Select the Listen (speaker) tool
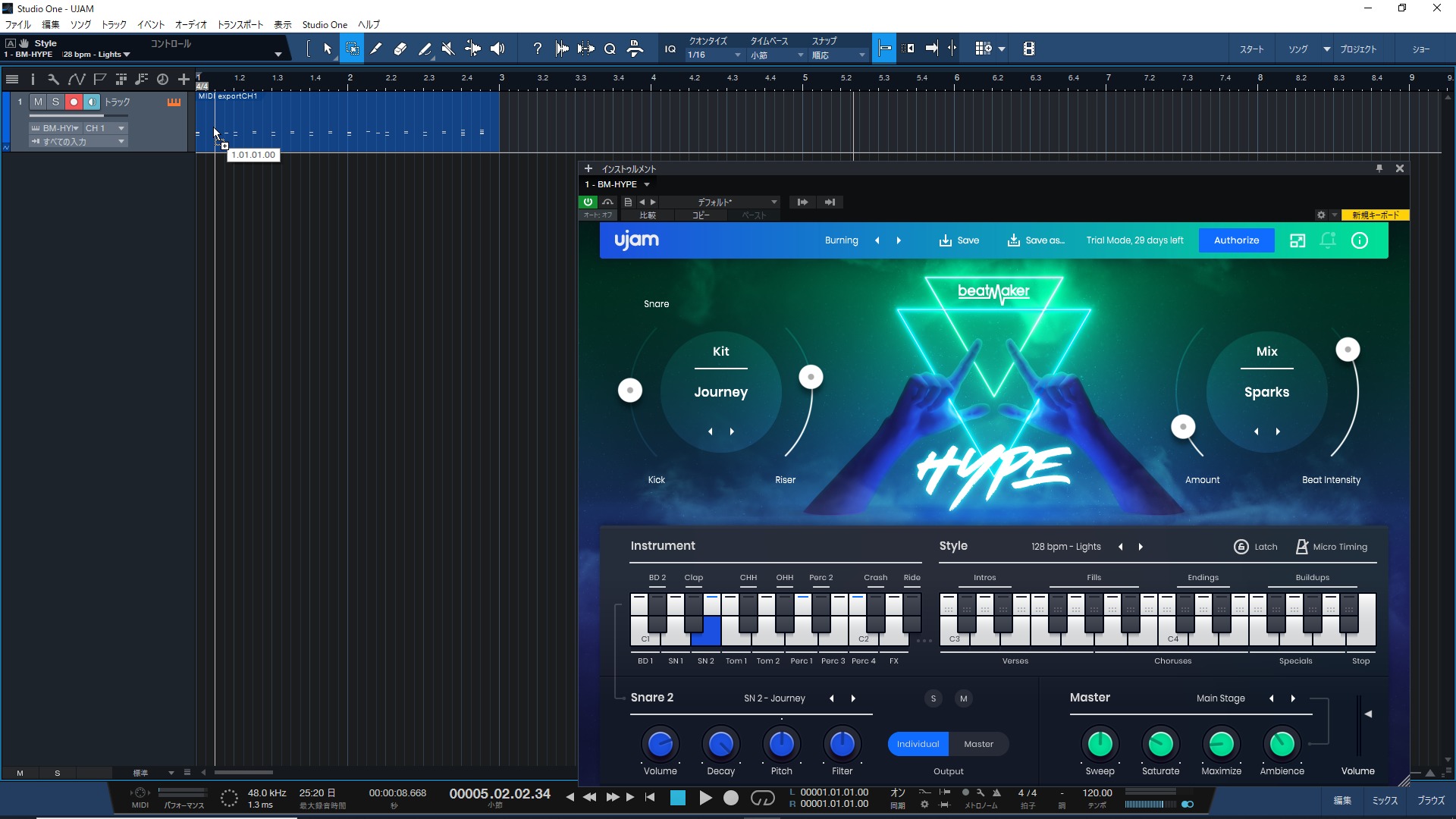This screenshot has height=819, width=1456. point(497,49)
